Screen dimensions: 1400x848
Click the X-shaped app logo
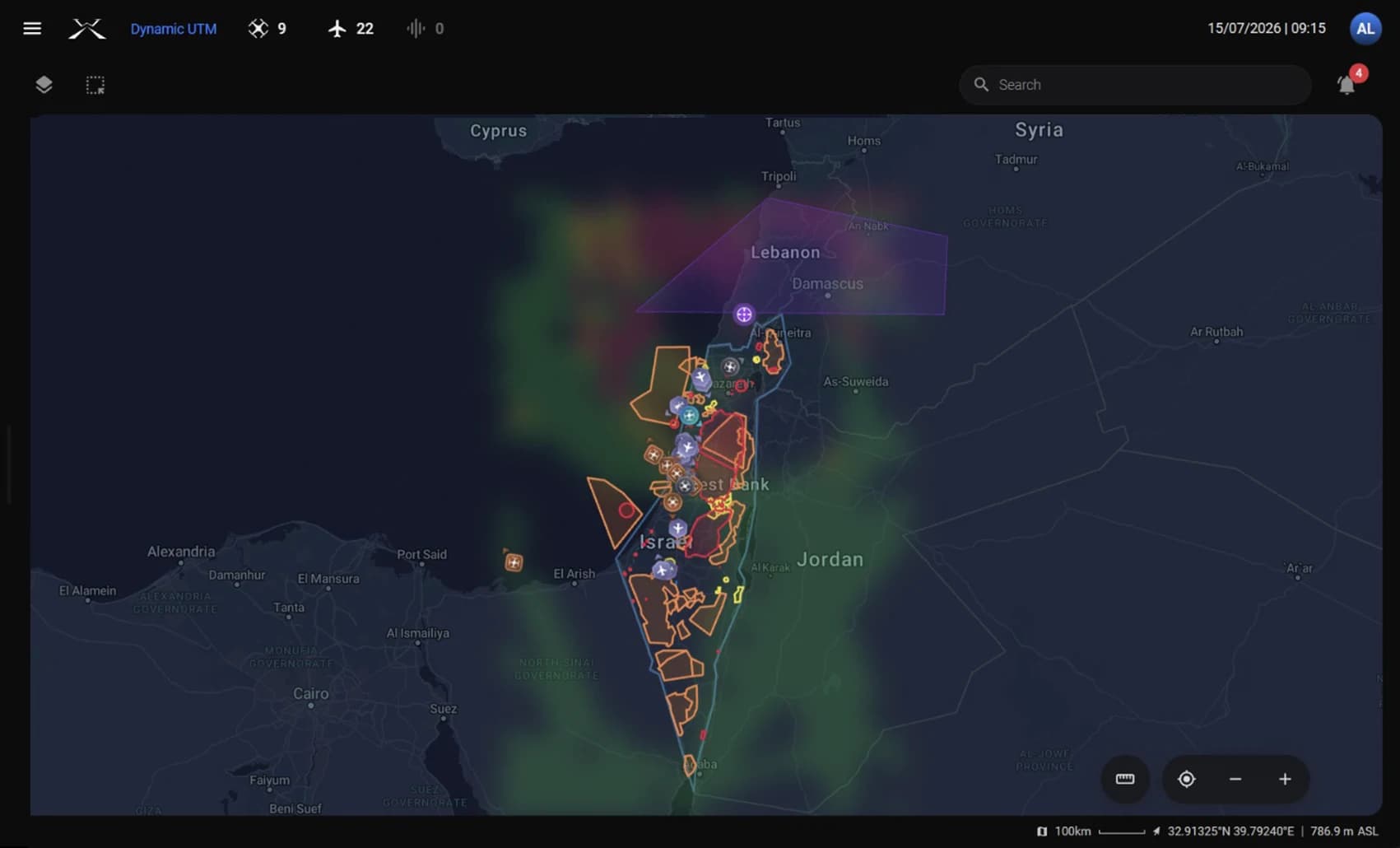[x=86, y=29]
